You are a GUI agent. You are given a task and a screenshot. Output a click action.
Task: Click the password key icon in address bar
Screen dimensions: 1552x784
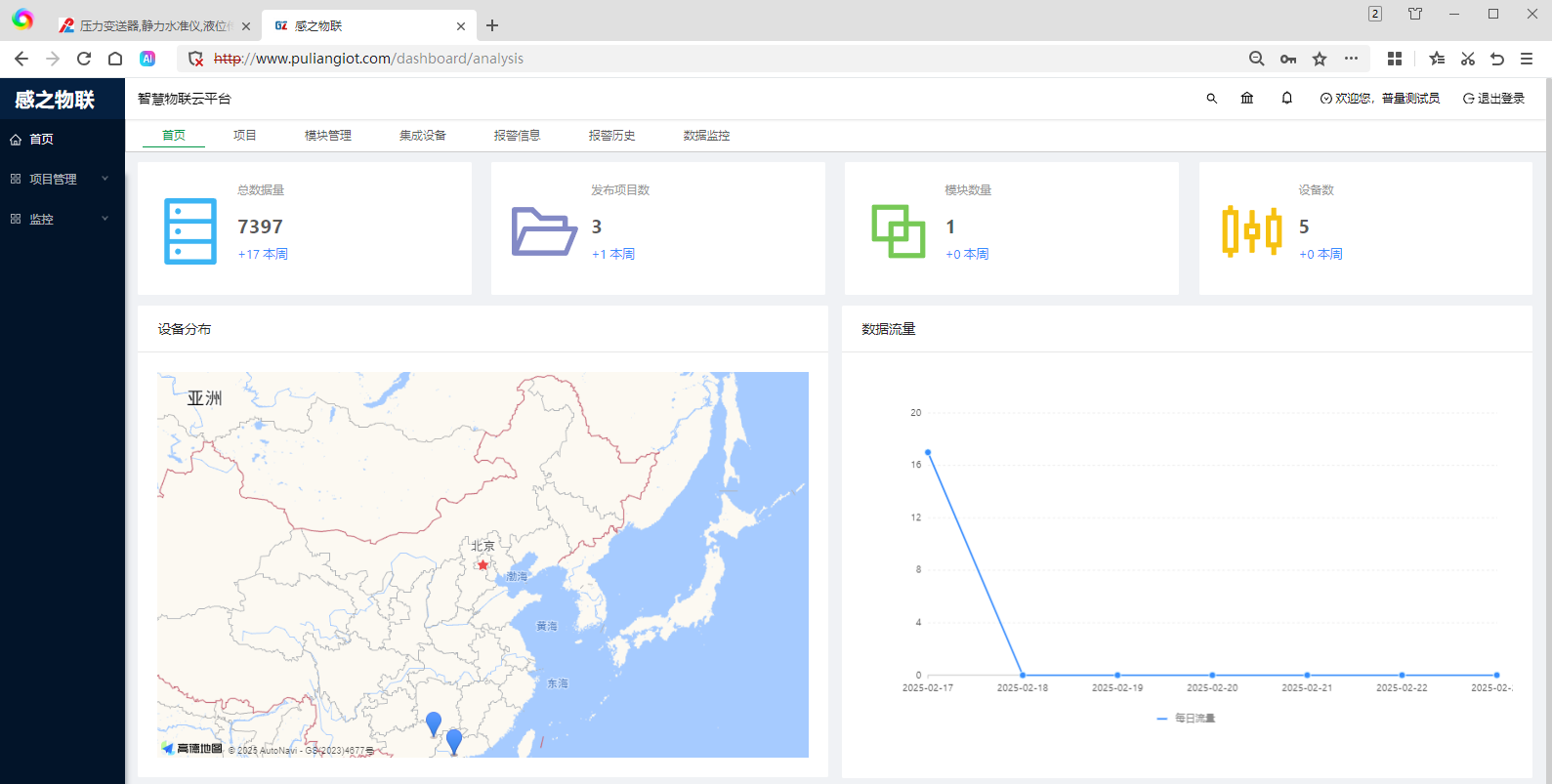pos(1288,59)
